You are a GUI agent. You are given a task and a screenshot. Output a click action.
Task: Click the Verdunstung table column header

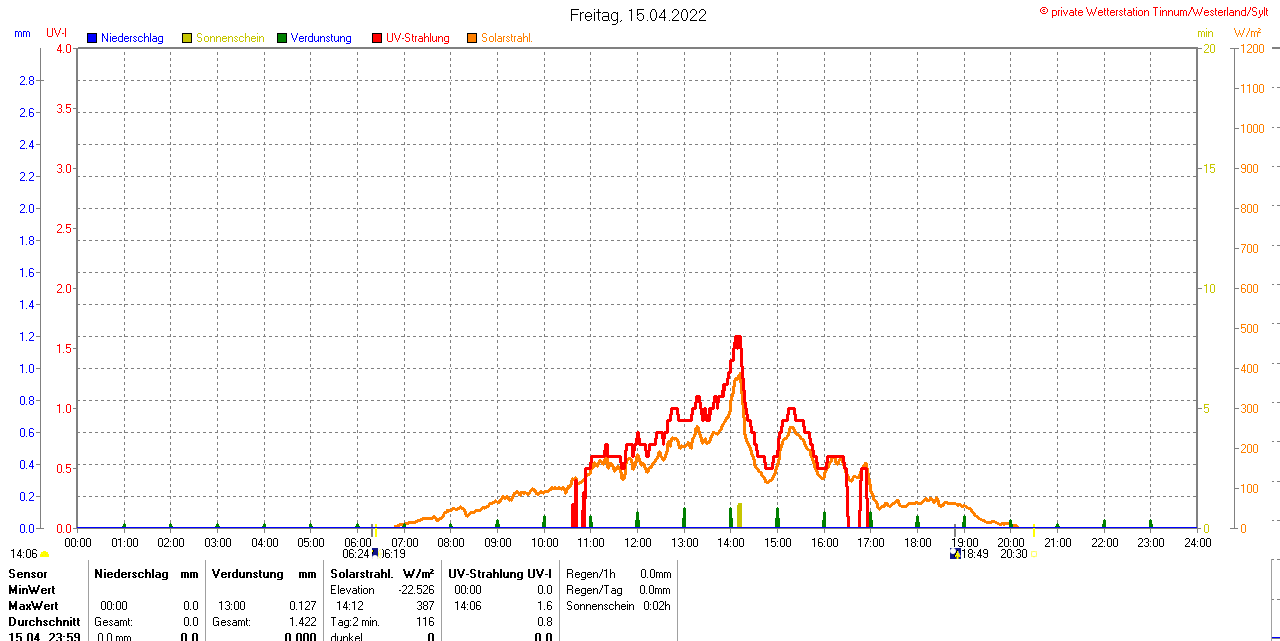248,574
